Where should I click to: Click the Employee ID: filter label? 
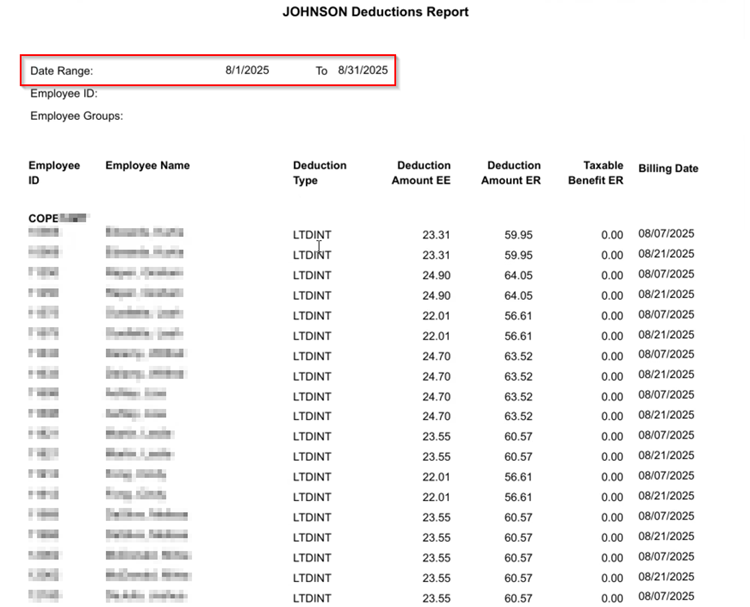click(64, 93)
